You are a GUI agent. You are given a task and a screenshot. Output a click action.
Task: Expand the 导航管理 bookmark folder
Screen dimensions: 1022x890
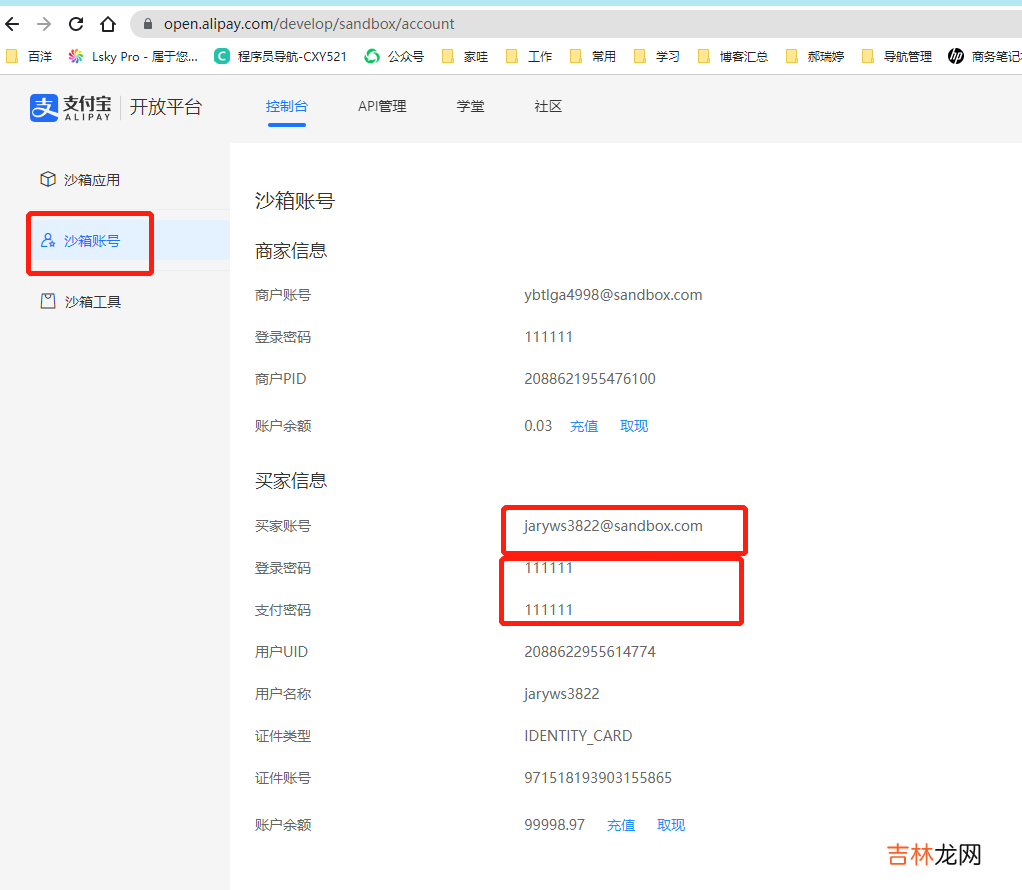pos(897,57)
